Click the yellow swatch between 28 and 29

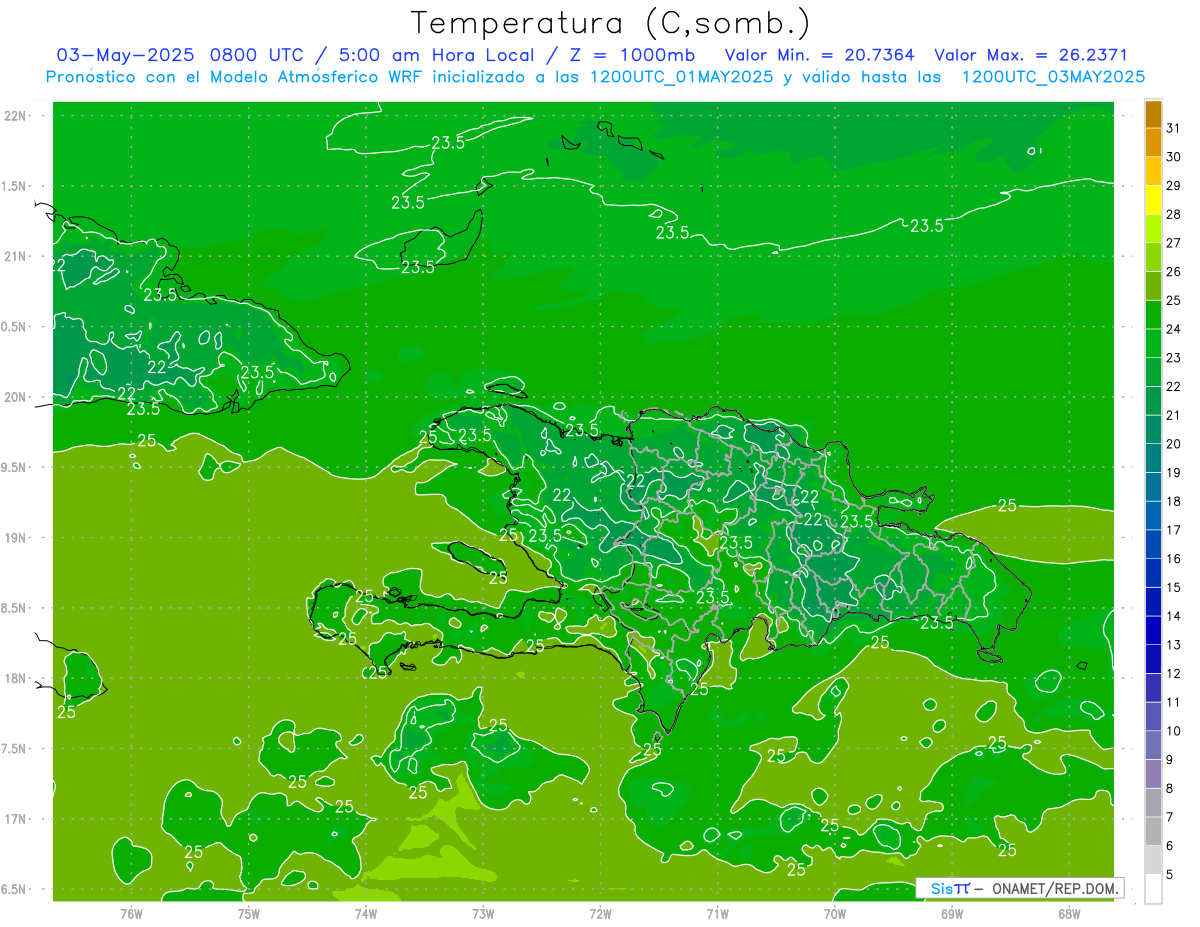tap(1153, 200)
